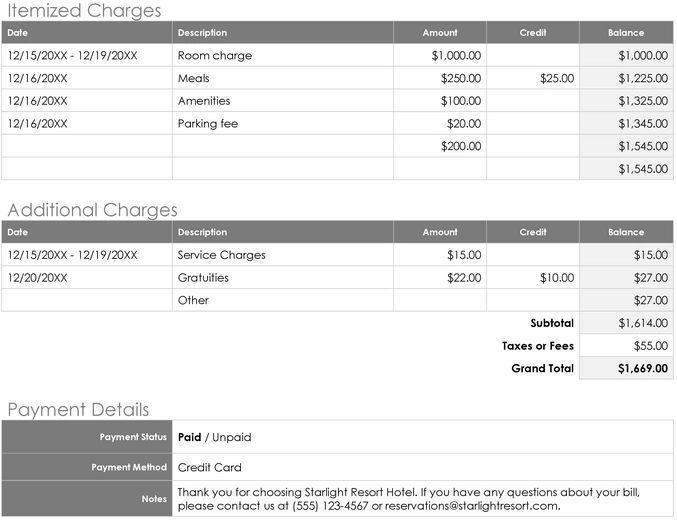
Task: Click the $200.00 amount cell
Action: [440, 146]
